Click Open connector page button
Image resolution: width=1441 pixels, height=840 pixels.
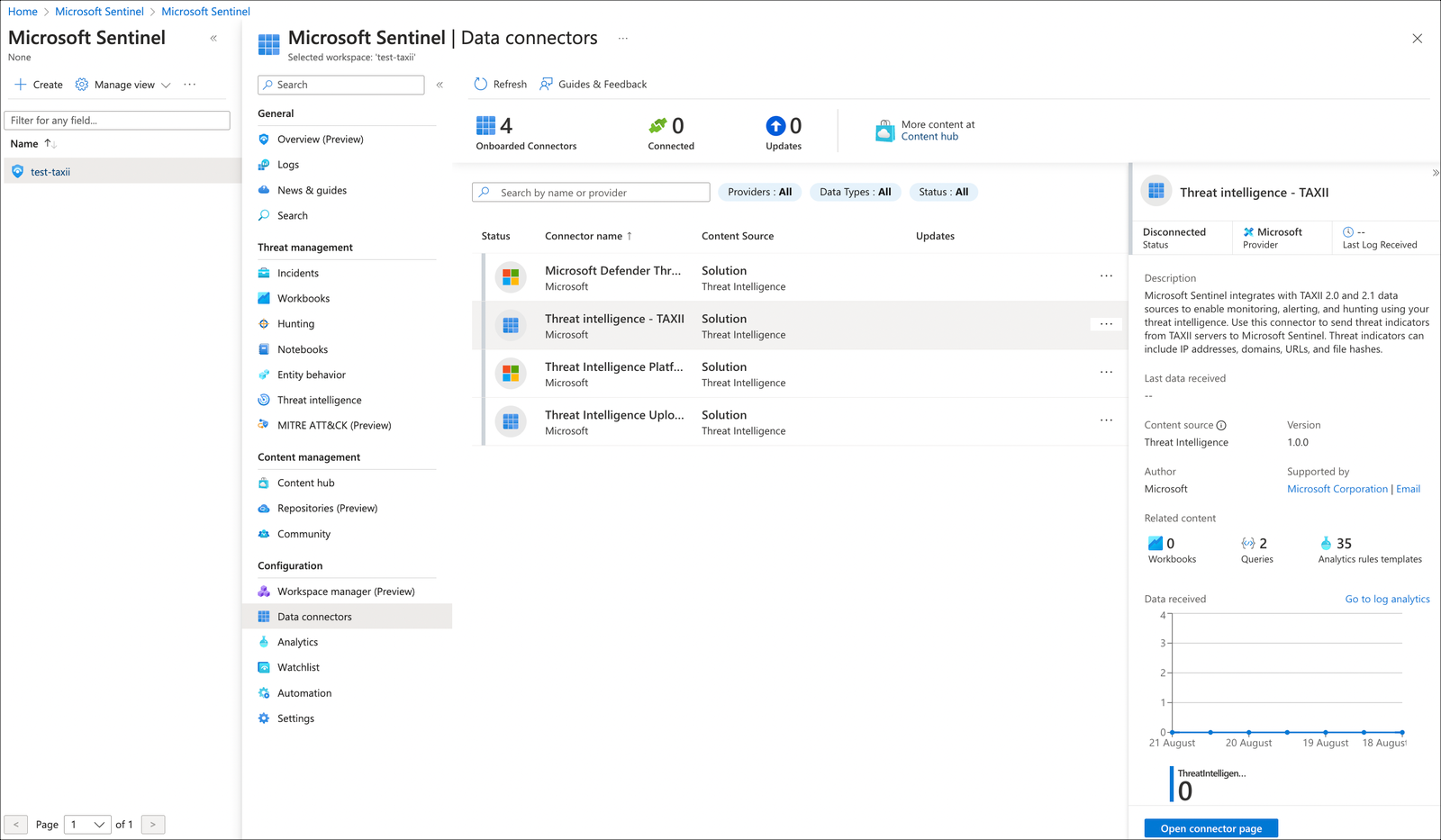(1210, 828)
